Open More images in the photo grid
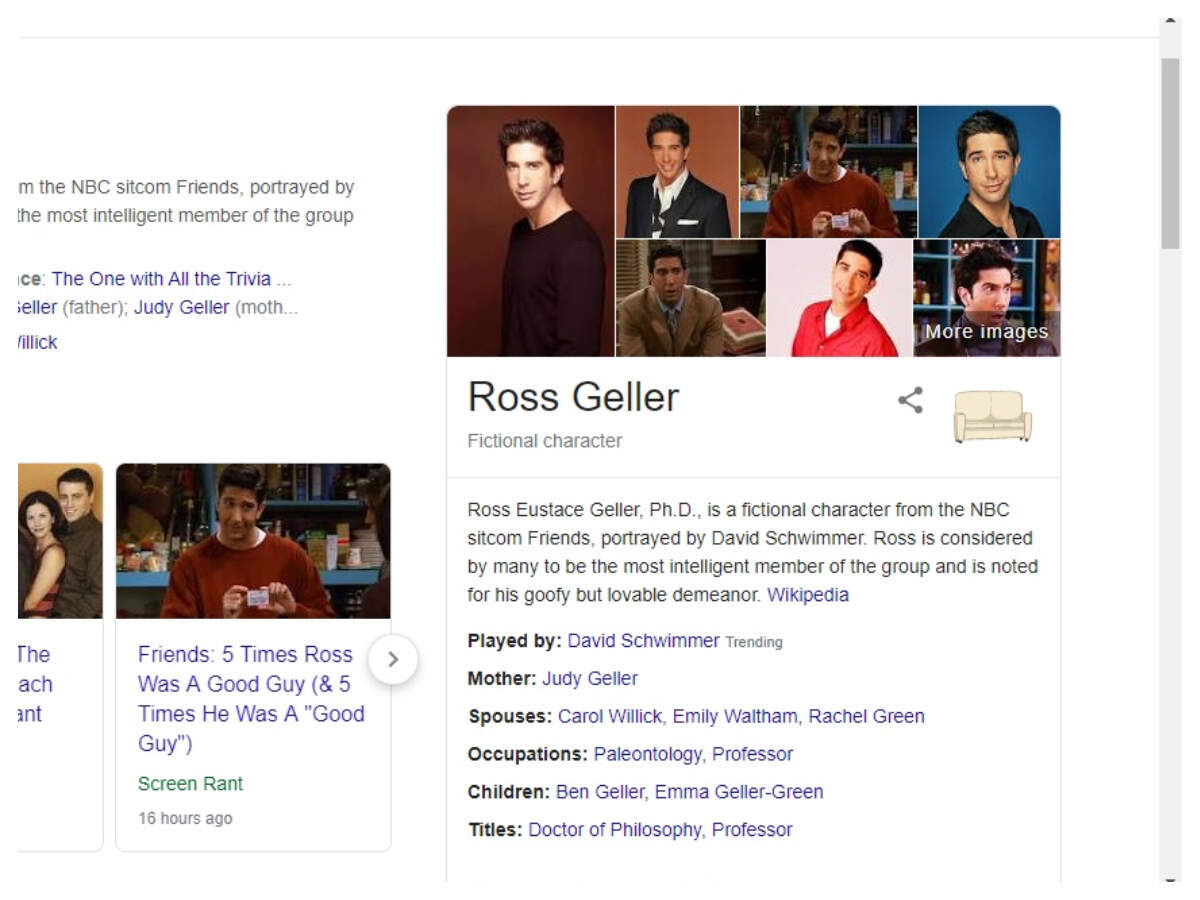 click(986, 298)
